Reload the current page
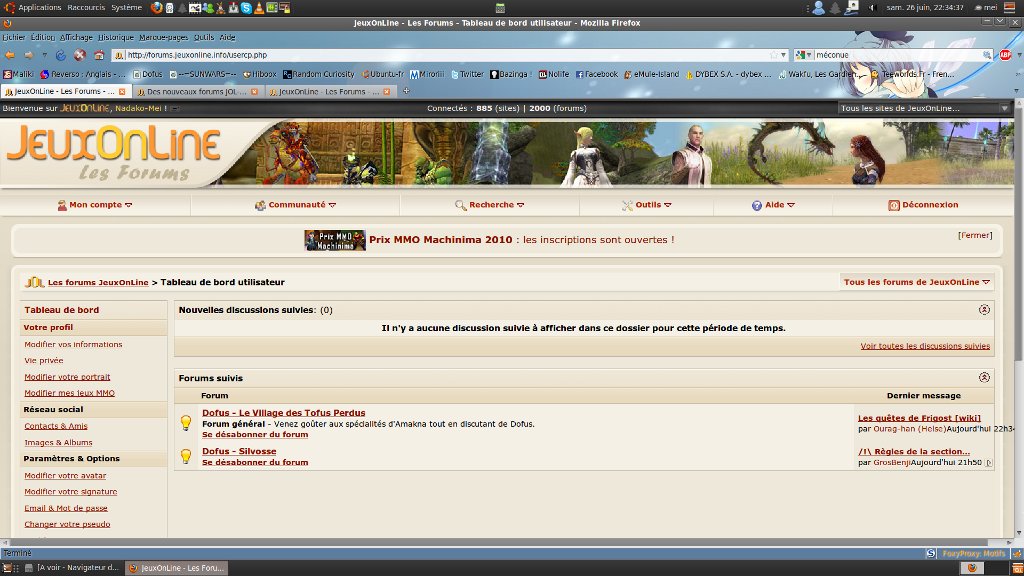The height and width of the screenshot is (576, 1024). [x=61, y=55]
